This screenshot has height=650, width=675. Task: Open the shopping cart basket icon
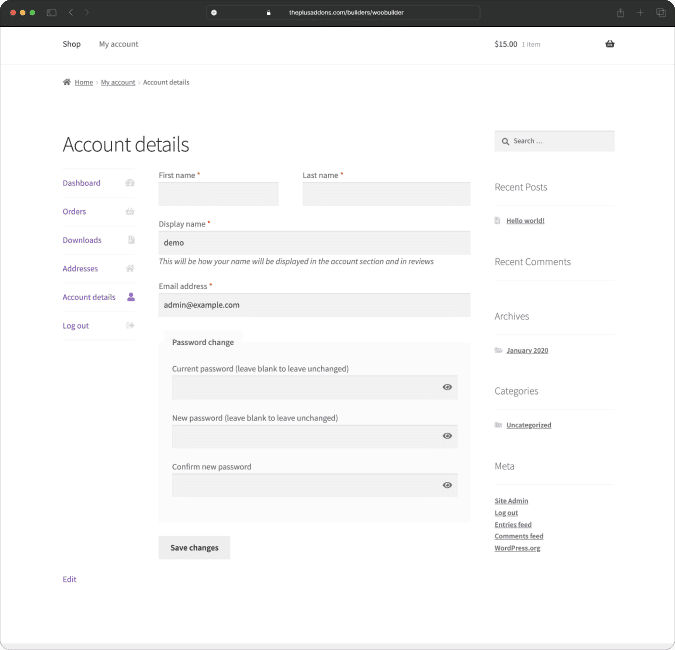tap(610, 44)
